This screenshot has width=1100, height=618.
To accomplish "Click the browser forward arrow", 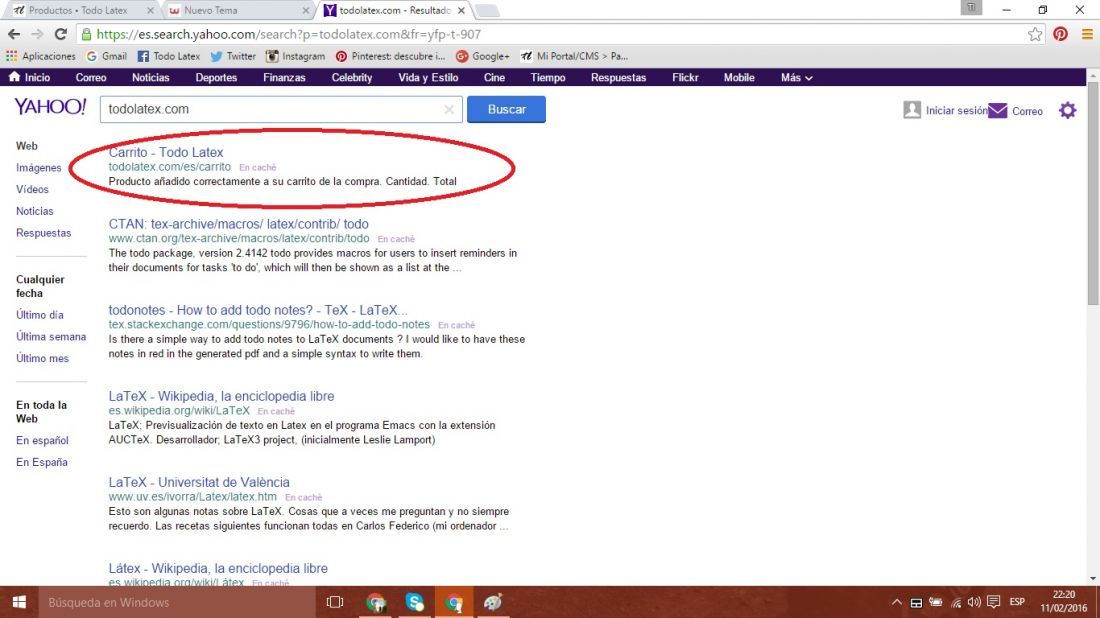I will click(37, 34).
